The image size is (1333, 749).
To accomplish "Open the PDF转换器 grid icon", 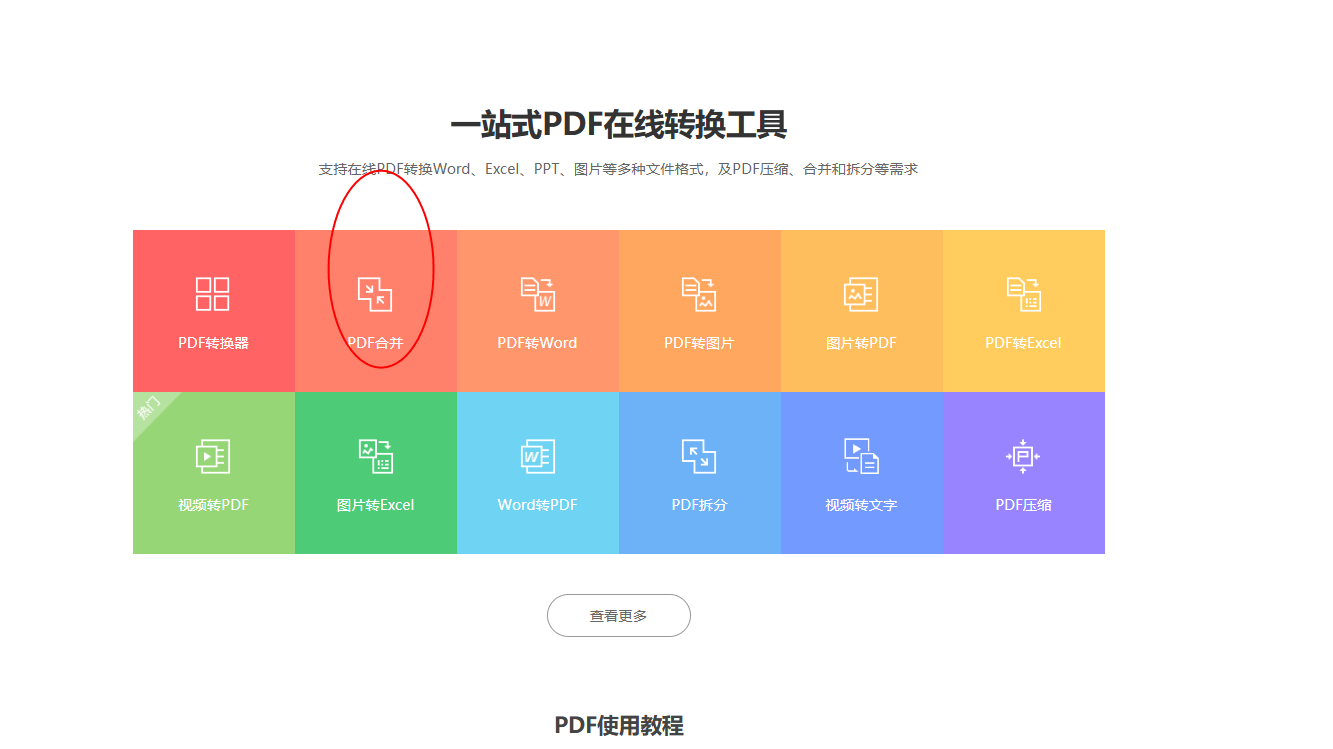I will (213, 294).
